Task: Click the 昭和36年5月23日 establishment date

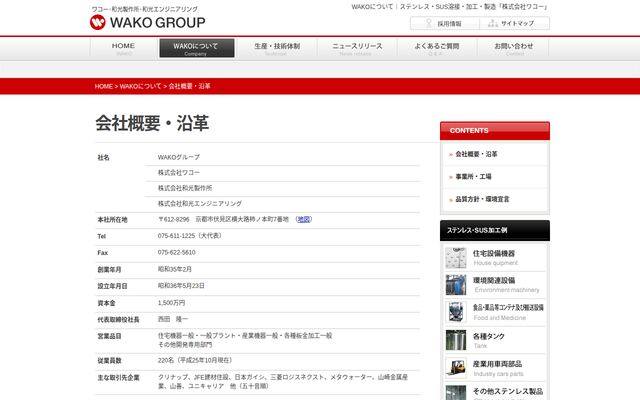Action: tap(181, 286)
